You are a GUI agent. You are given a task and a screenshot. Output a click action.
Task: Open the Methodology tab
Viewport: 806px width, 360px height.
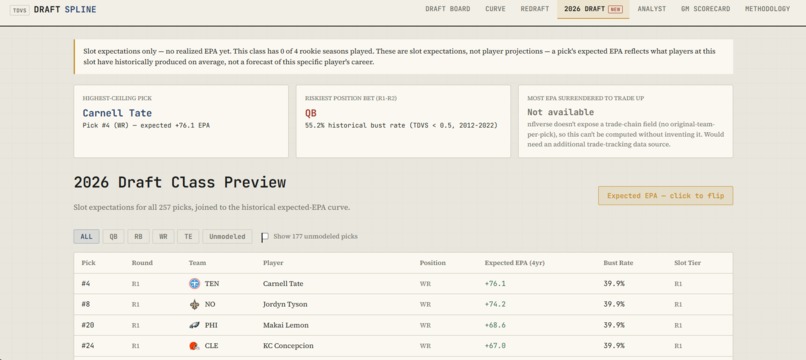(x=767, y=9)
